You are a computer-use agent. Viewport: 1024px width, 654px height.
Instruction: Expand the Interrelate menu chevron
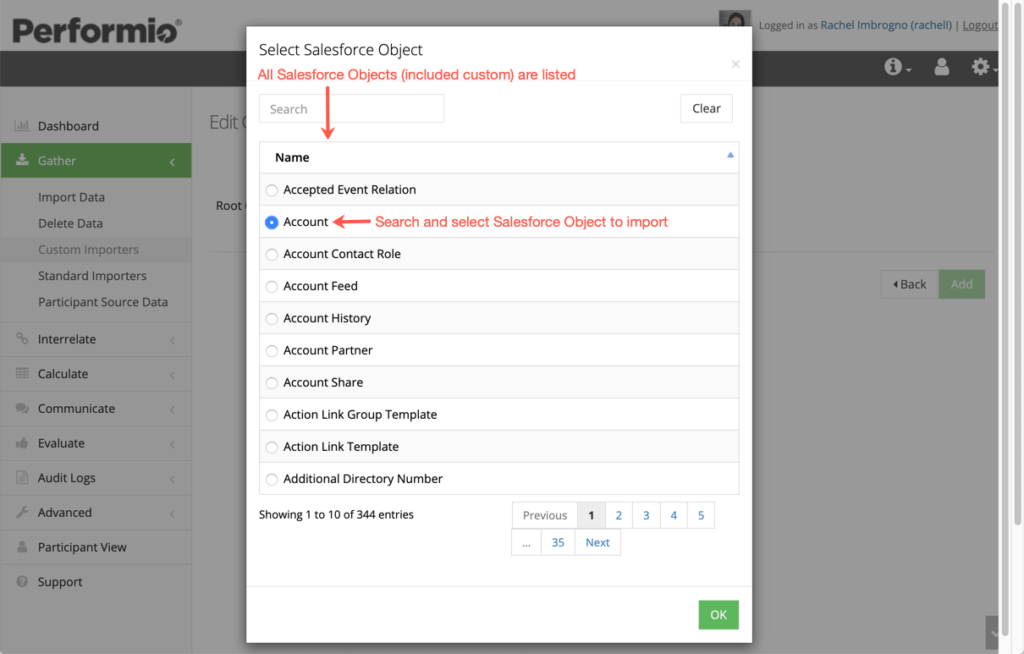click(172, 340)
